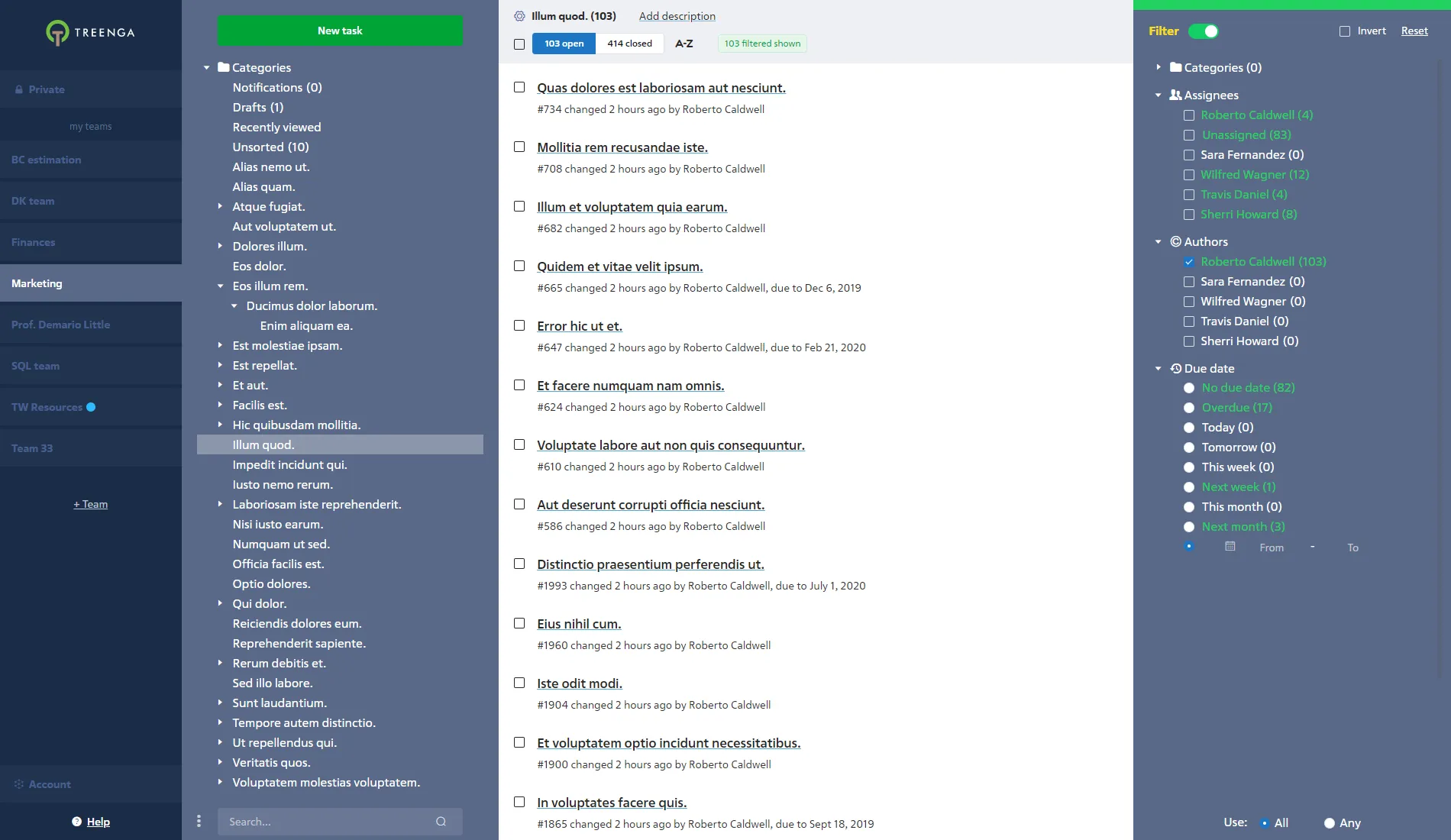
Task: Open the three-dot menu near the search bar
Action: 199,821
